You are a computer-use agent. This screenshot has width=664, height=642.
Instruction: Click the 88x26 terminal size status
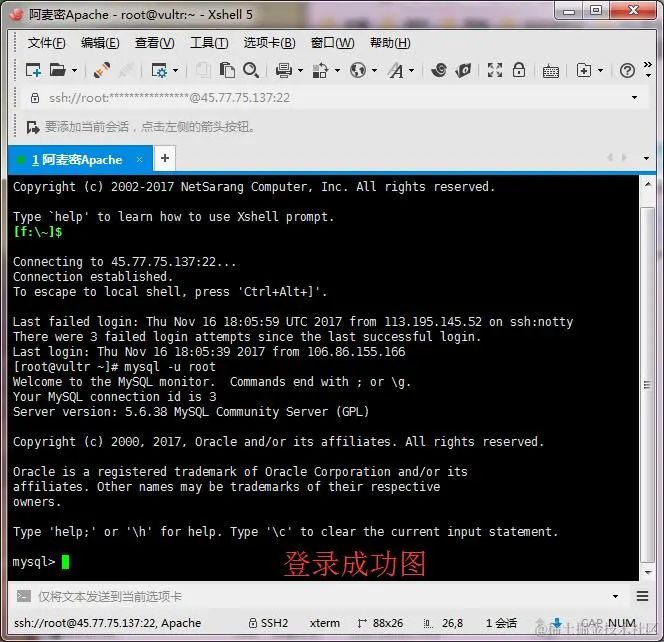(380, 623)
